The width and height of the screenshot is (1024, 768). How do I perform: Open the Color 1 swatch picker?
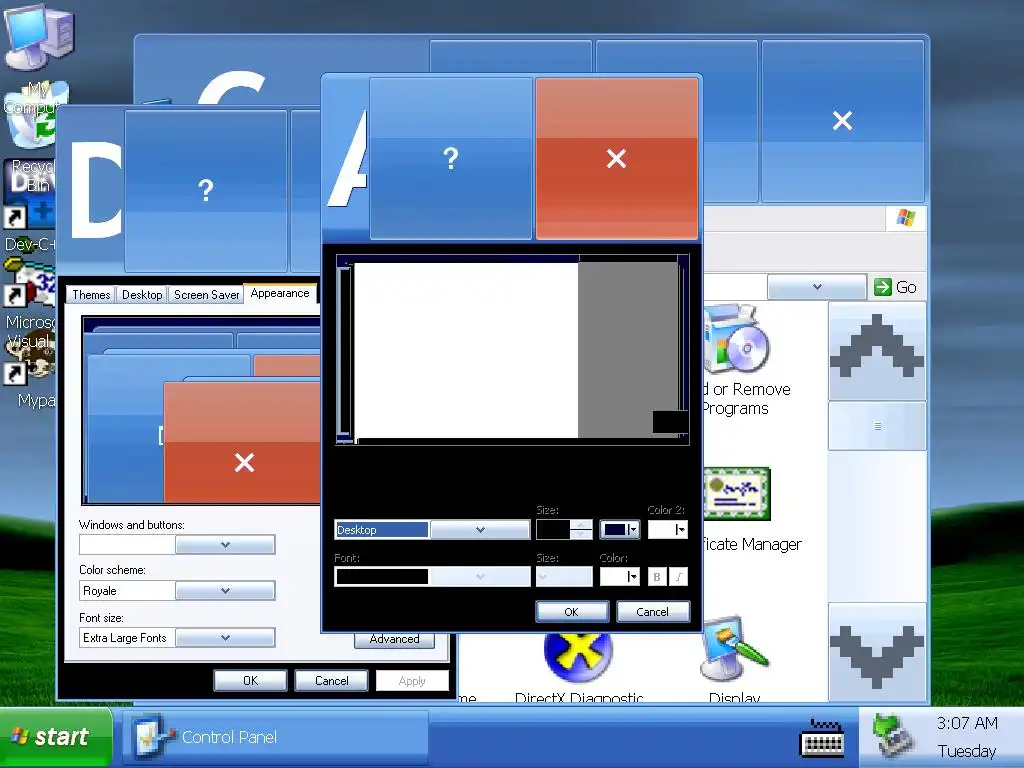coord(620,530)
